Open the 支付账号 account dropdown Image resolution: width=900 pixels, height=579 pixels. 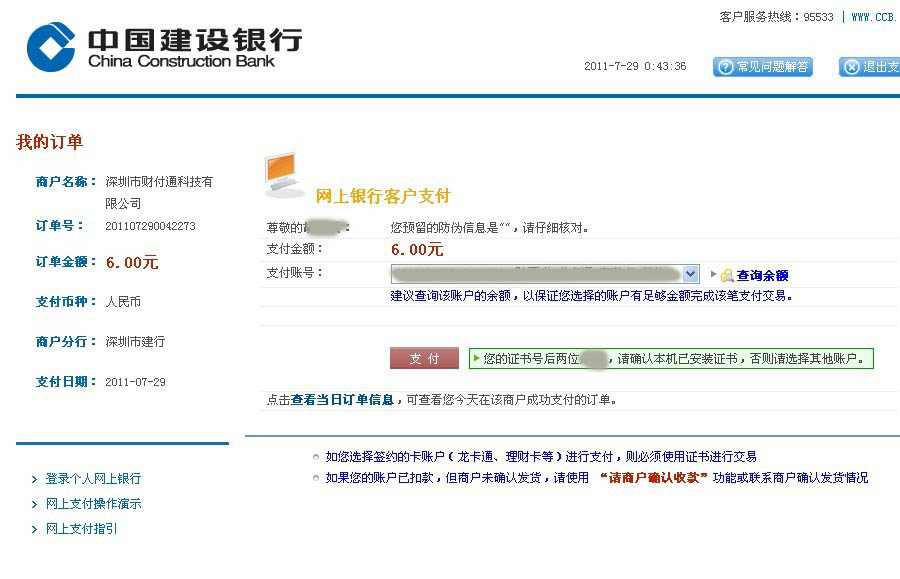tap(545, 274)
